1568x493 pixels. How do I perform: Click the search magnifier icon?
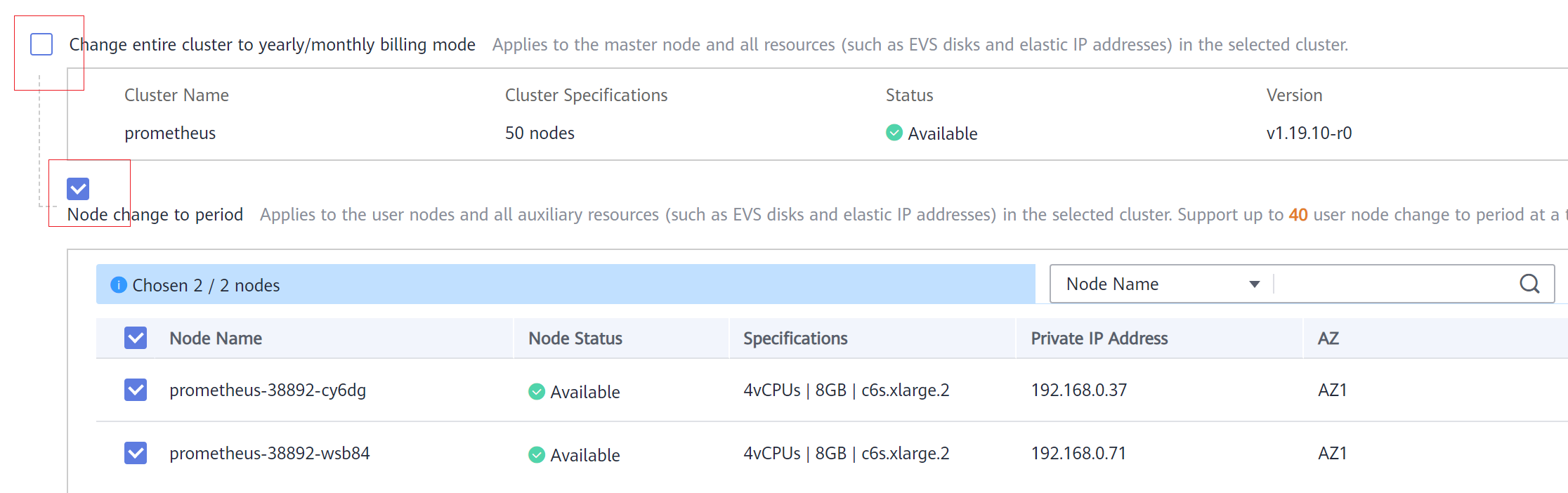[x=1529, y=284]
